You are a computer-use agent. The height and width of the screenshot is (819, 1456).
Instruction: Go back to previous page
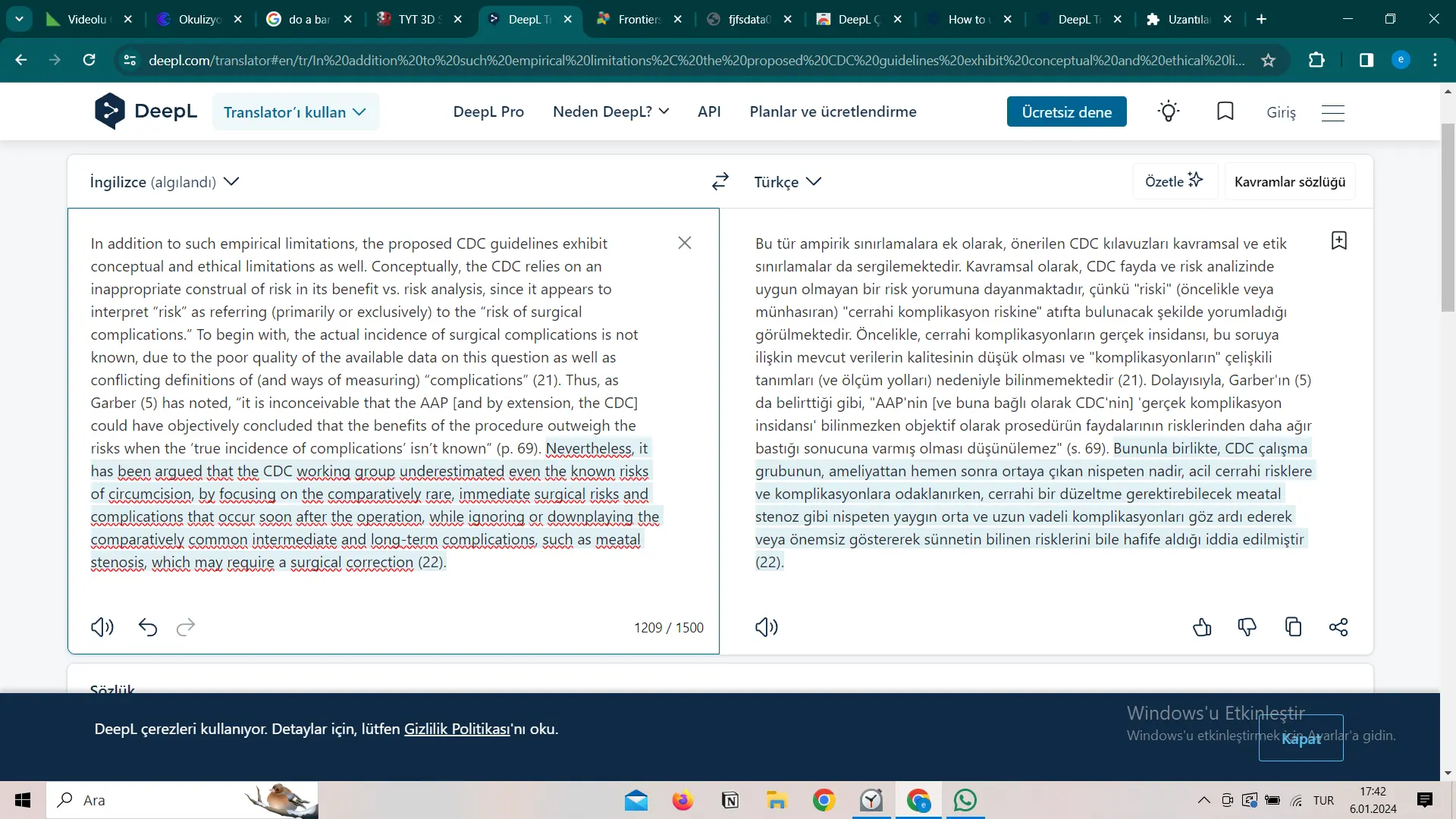pos(20,60)
